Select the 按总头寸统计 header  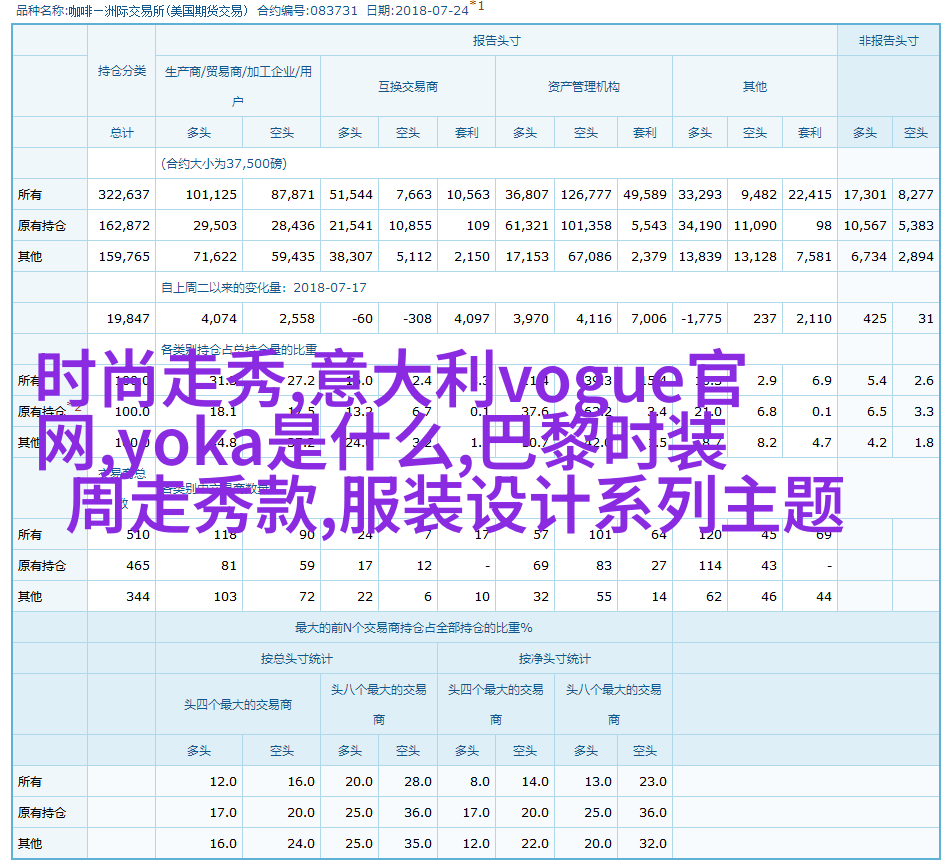pyautogui.click(x=296, y=659)
